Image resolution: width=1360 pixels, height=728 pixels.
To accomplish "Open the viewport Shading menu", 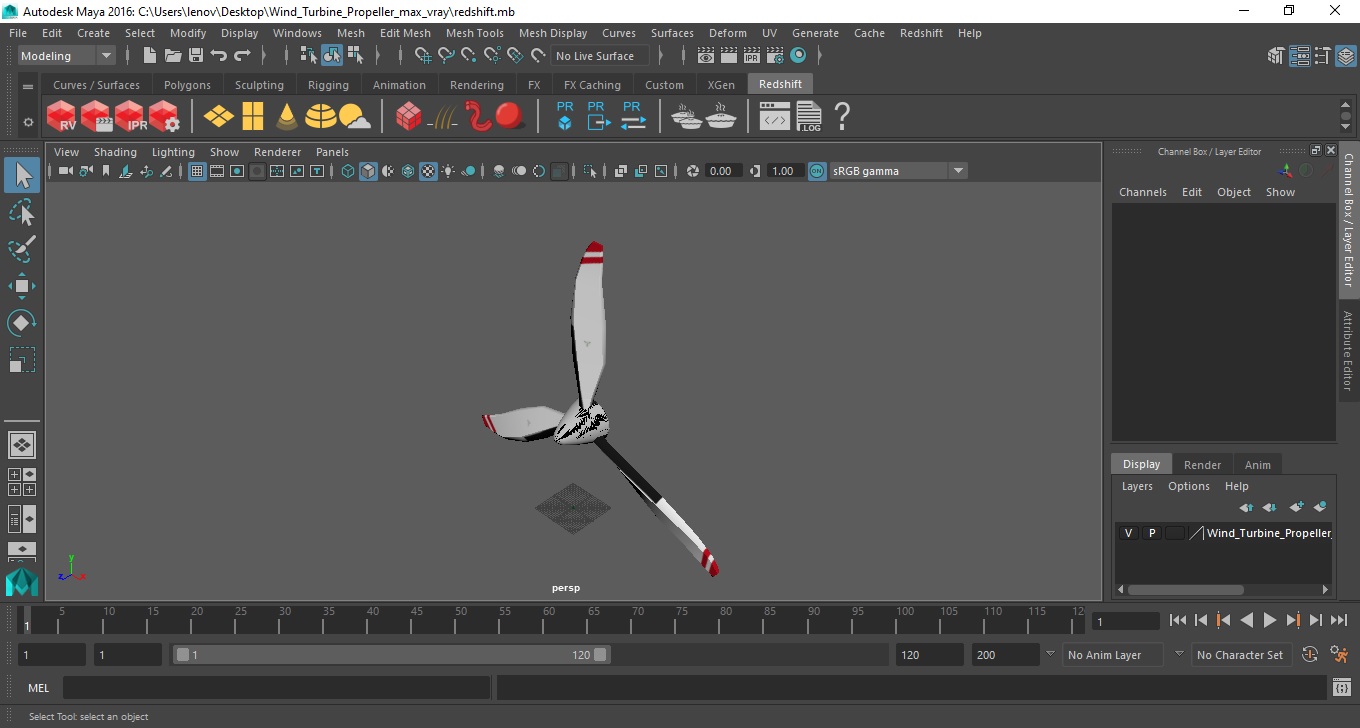I will click(x=115, y=152).
